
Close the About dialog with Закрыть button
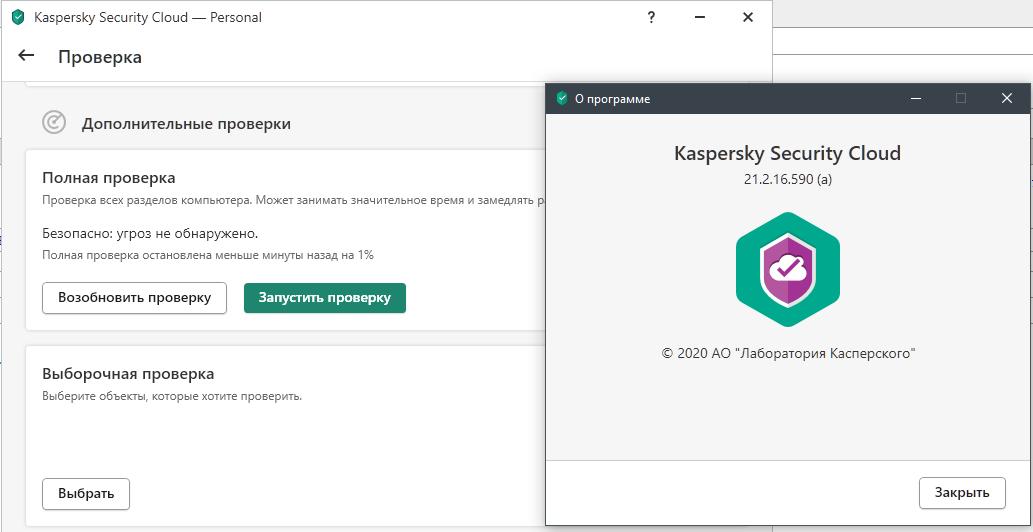click(962, 492)
